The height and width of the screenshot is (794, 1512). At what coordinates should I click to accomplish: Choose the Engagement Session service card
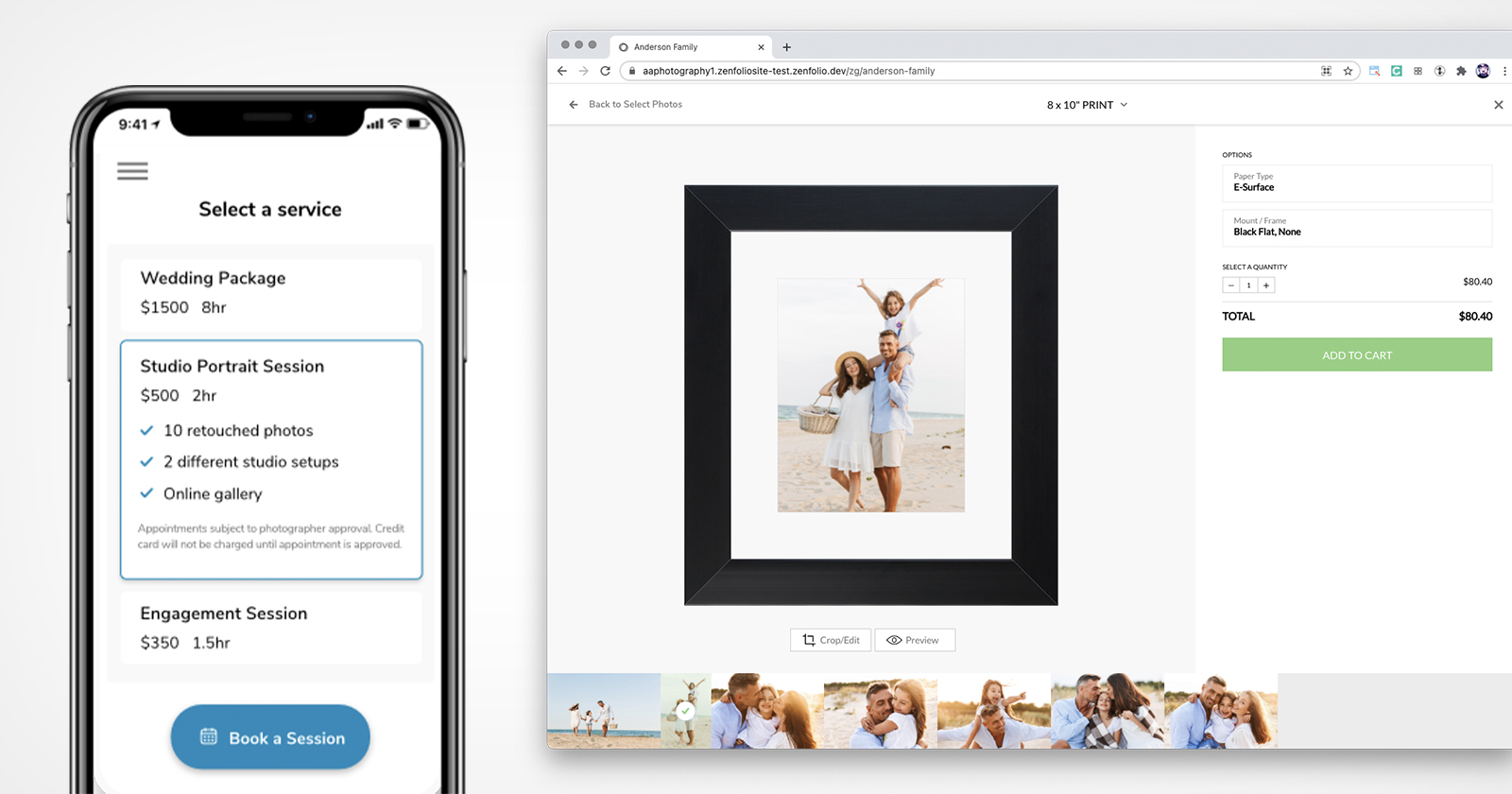coord(271,628)
